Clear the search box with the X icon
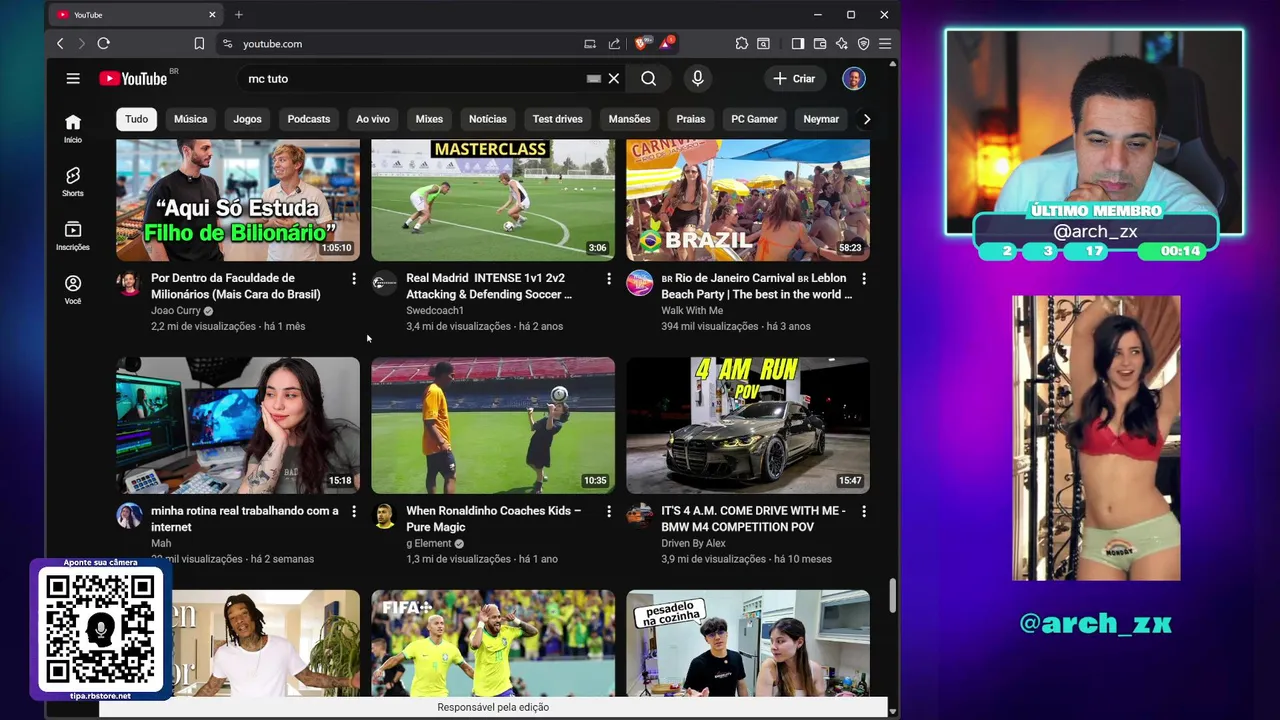The height and width of the screenshot is (720, 1280). 614,78
